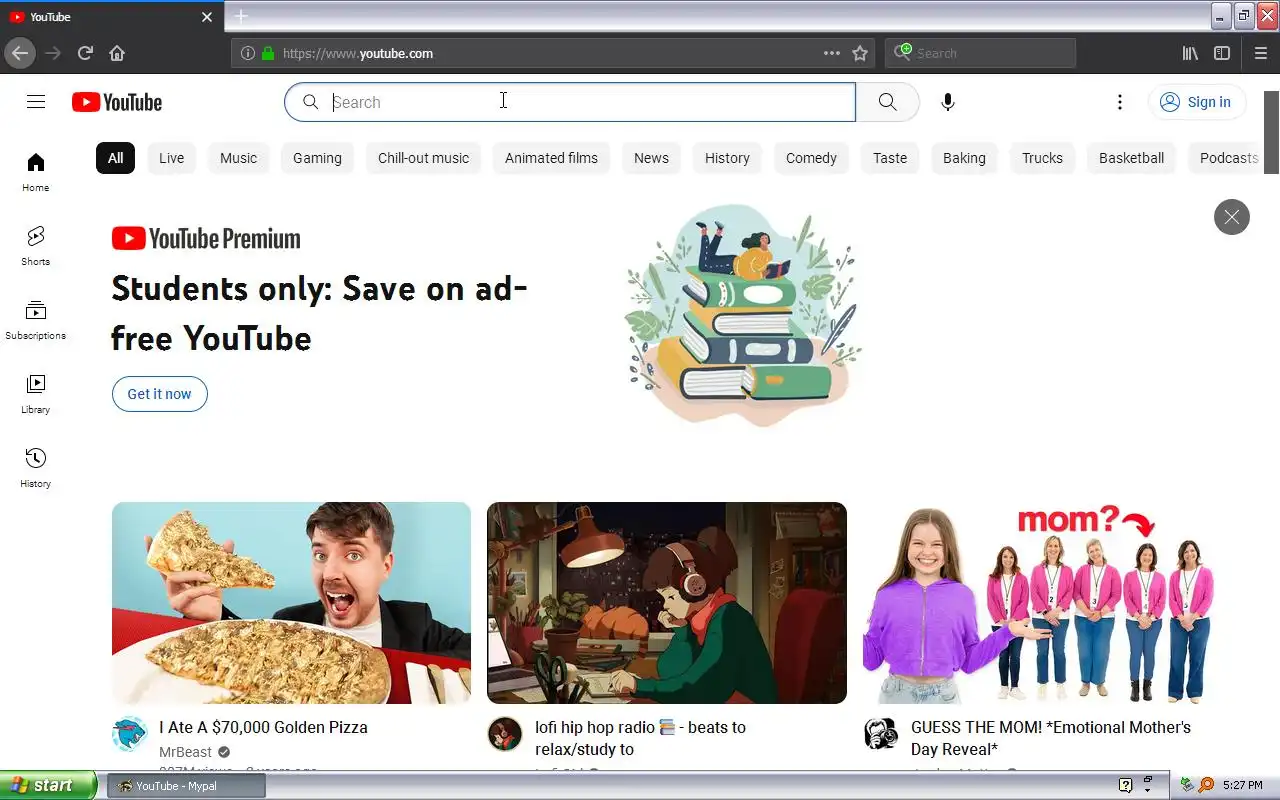This screenshot has width=1280, height=800.
Task: Select the Music filter chip
Action: [239, 158]
